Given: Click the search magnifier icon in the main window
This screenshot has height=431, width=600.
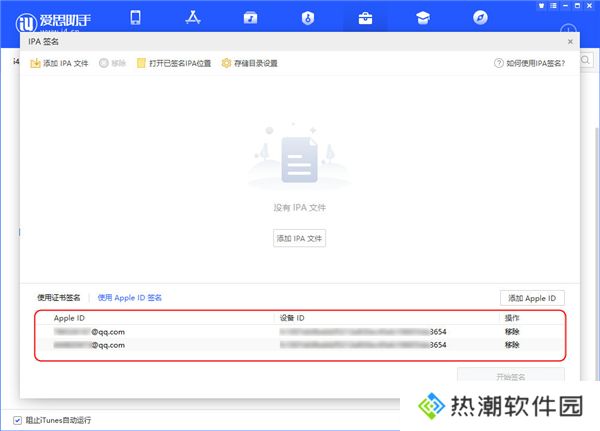Looking at the screenshot, I should coord(585,60).
